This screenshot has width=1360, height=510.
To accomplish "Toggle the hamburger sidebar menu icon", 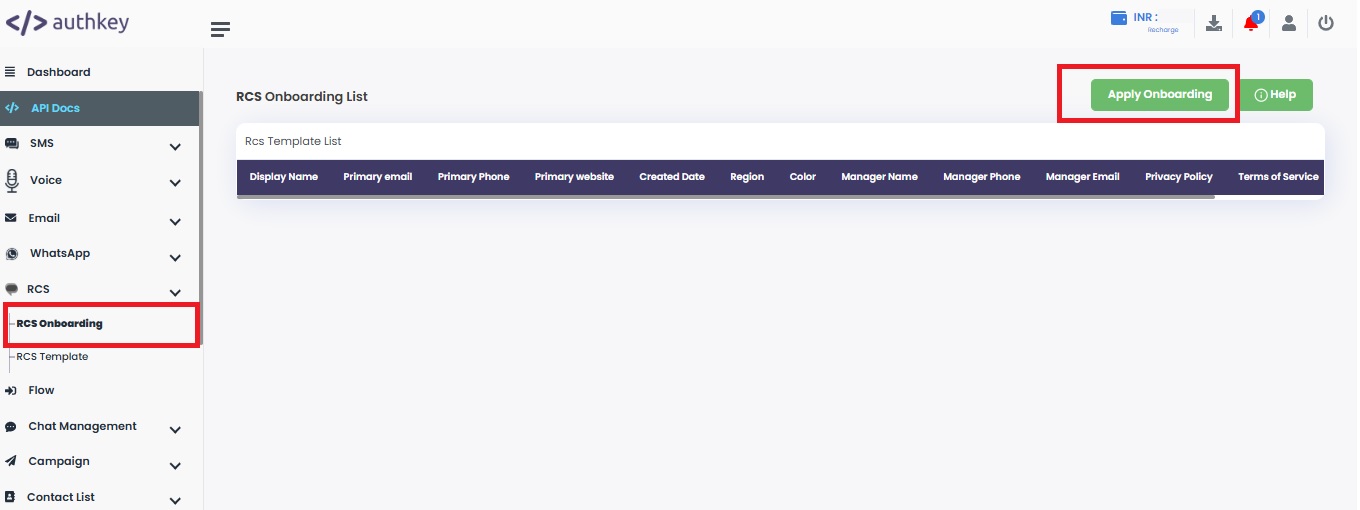I will [221, 30].
